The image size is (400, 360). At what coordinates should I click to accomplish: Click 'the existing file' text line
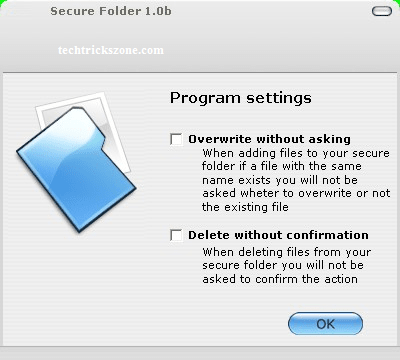tap(245, 207)
